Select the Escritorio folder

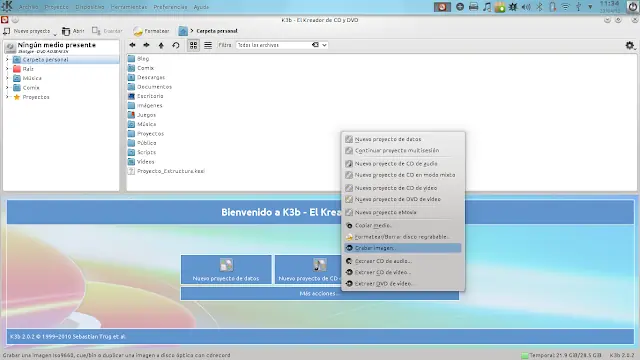pyautogui.click(x=145, y=96)
